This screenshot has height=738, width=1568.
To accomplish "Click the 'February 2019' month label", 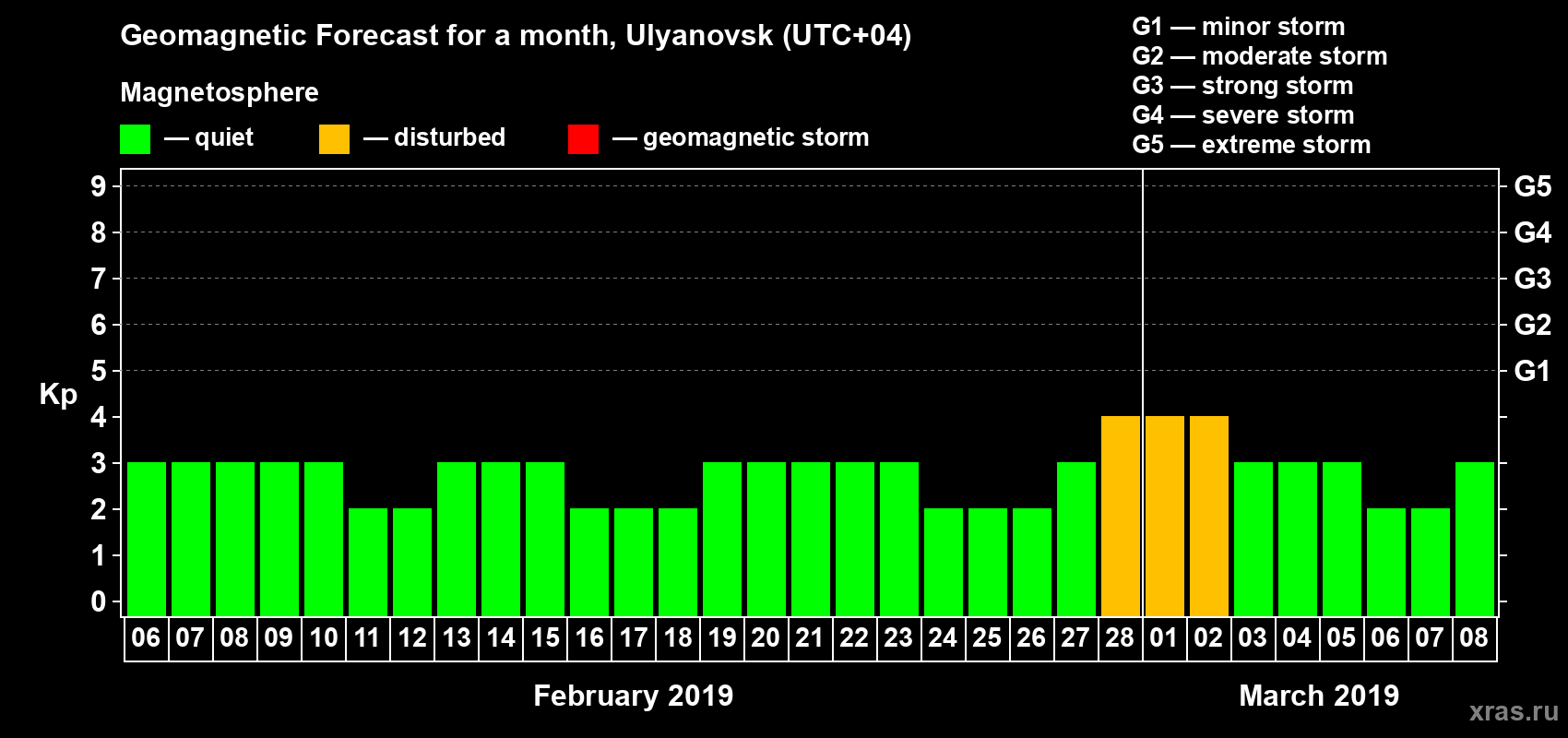I will tap(634, 696).
